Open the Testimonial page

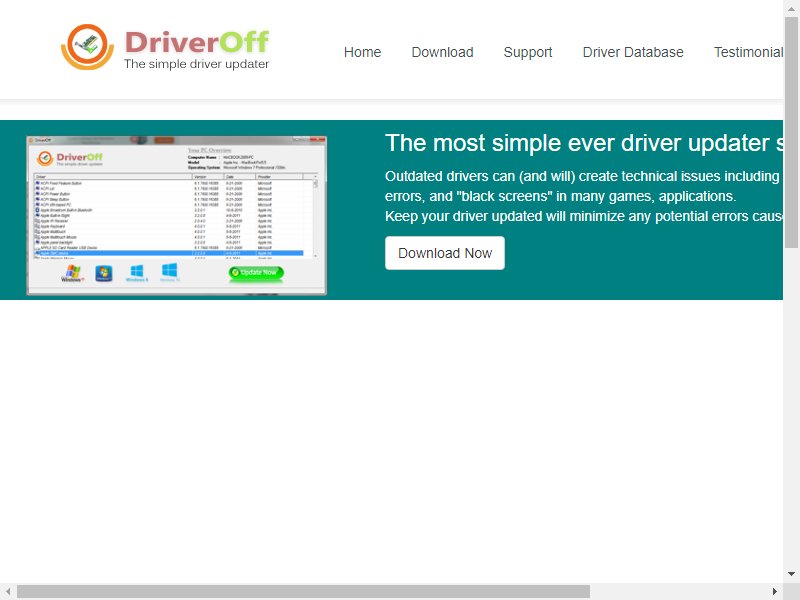pos(748,52)
